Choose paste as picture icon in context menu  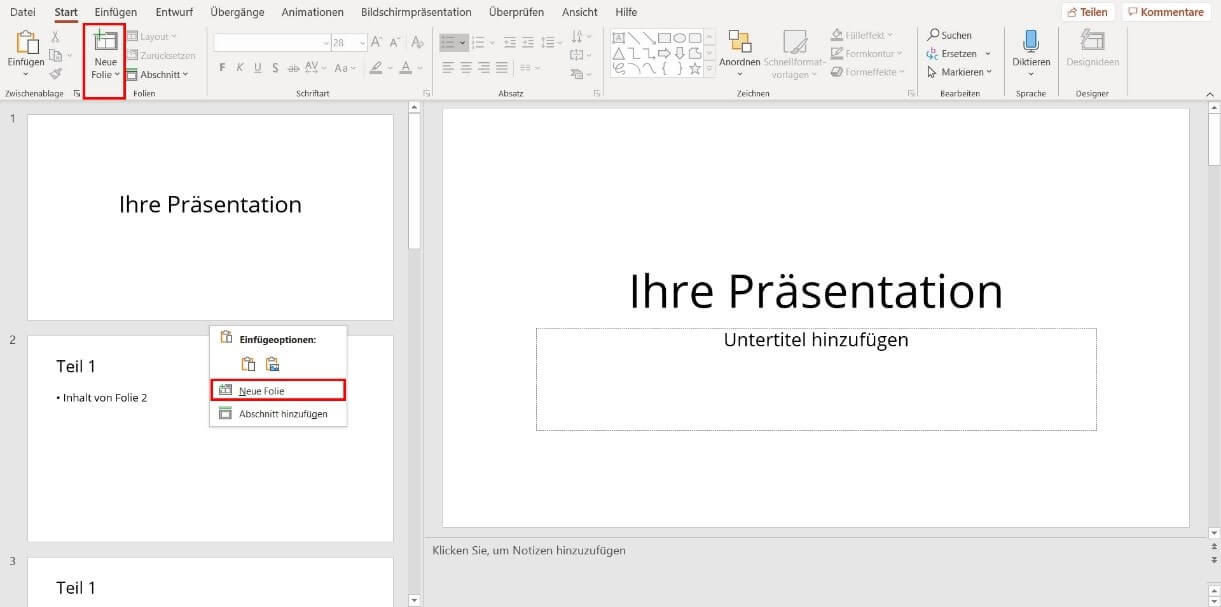pos(272,364)
